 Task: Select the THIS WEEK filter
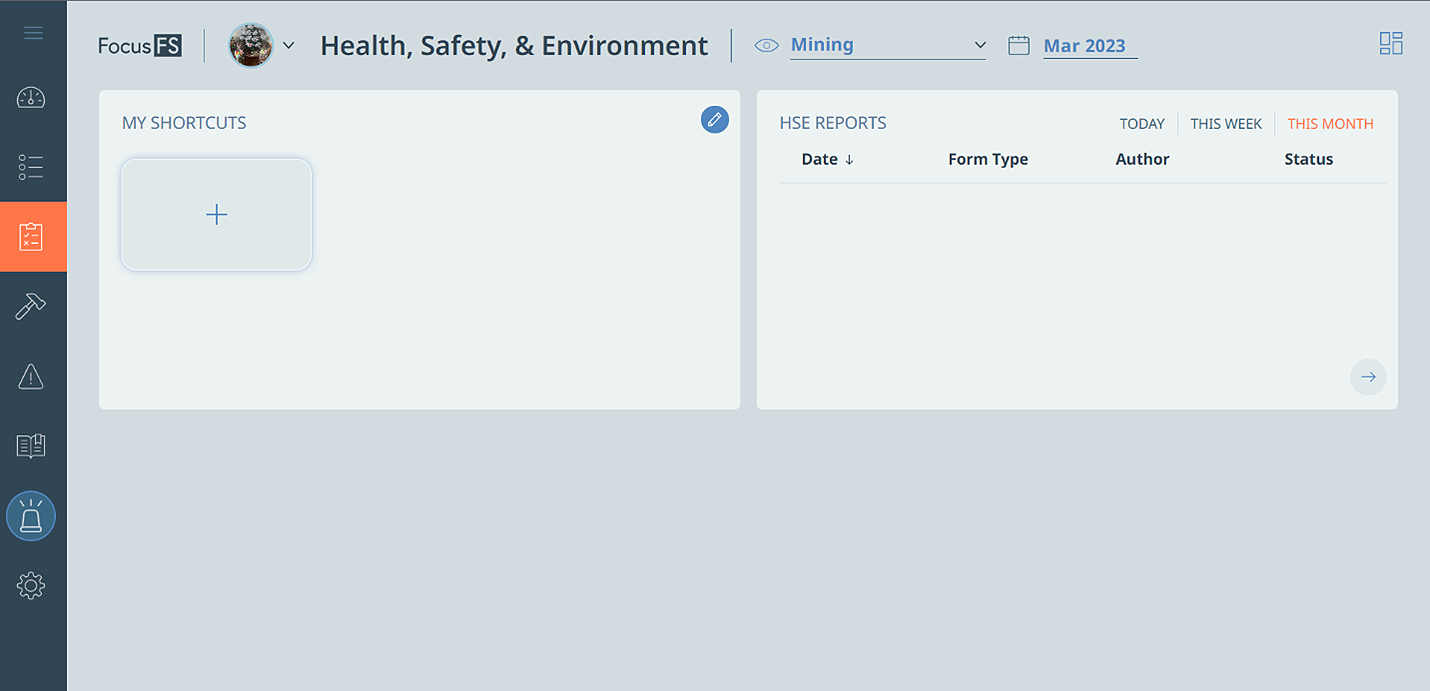pyautogui.click(x=1226, y=124)
